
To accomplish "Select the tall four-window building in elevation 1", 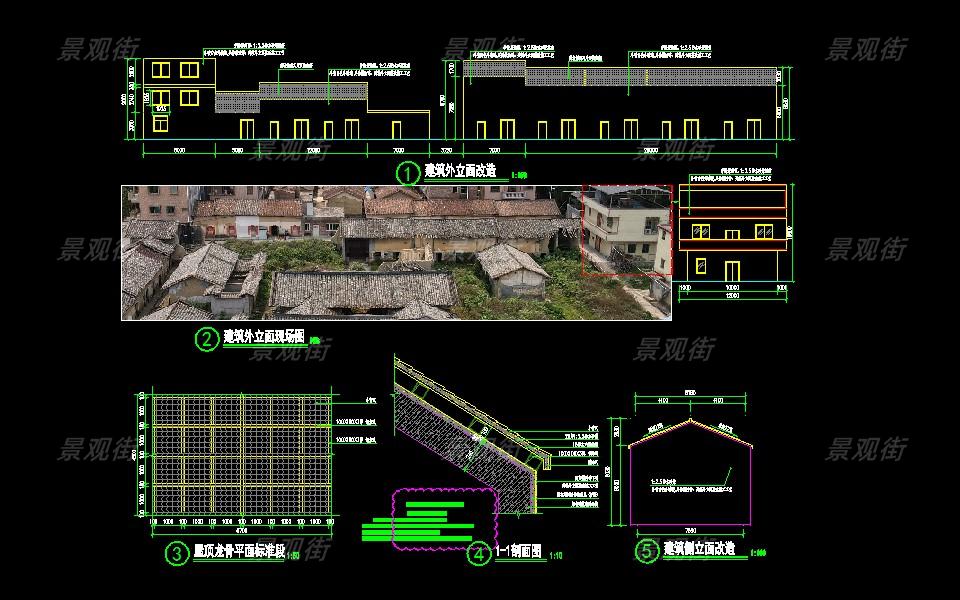I will coord(178,98).
